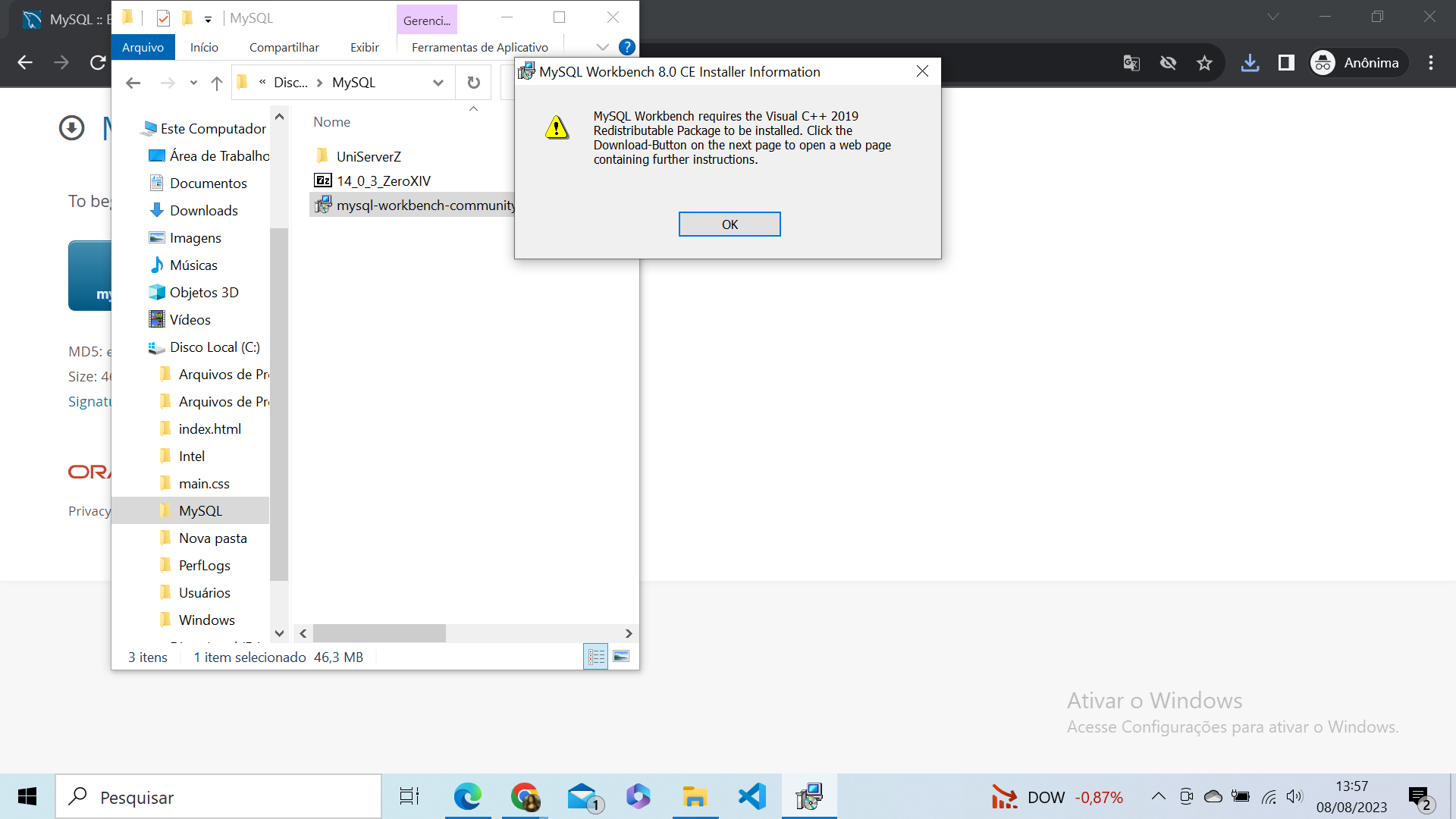Click the Anônima incognito profile button
The width and height of the screenshot is (1456, 819).
(x=1357, y=63)
